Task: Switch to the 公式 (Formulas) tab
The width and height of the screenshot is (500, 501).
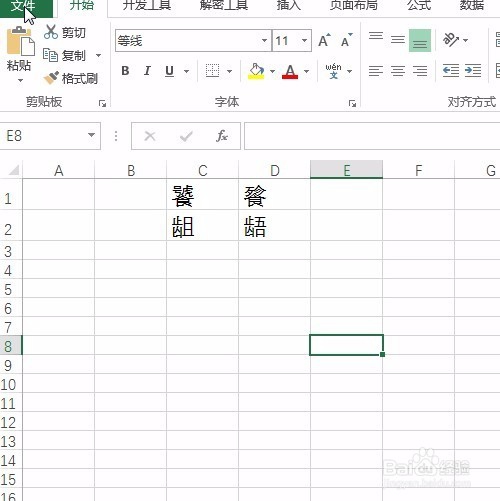Action: tap(419, 5)
